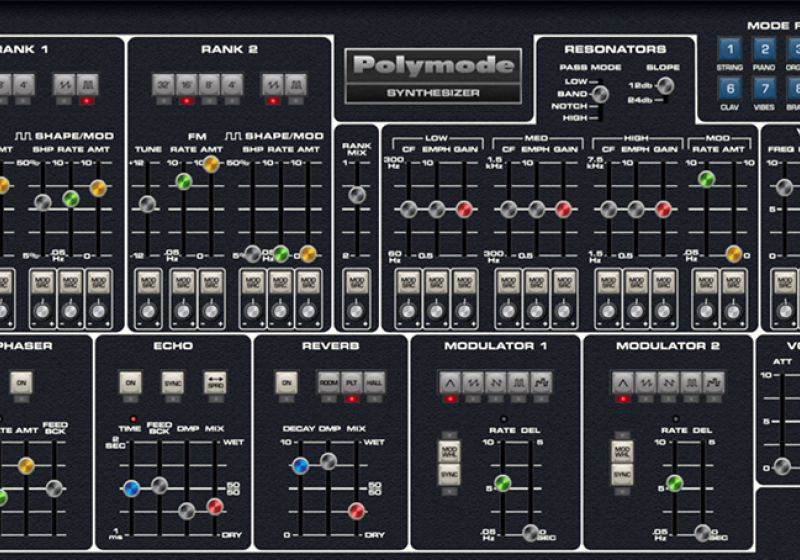Select sample-and-hold waveform in Modulator 2
Image resolution: width=800 pixels, height=560 pixels.
point(713,382)
